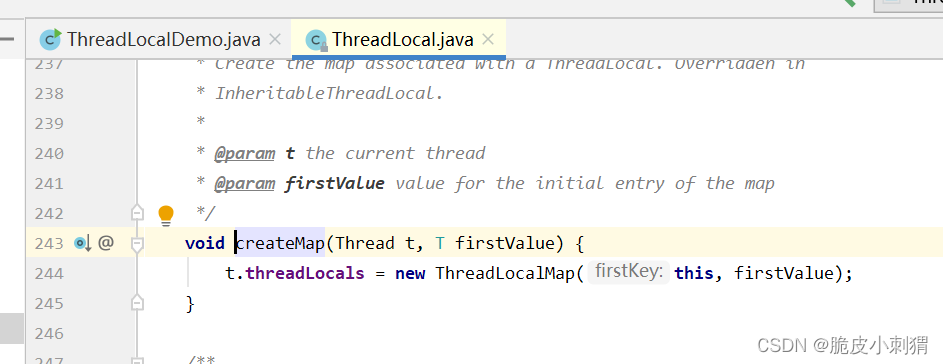Image resolution: width=943 pixels, height=364 pixels.
Task: Collapse the doc comment fold marker on line 242
Action: click(138, 213)
